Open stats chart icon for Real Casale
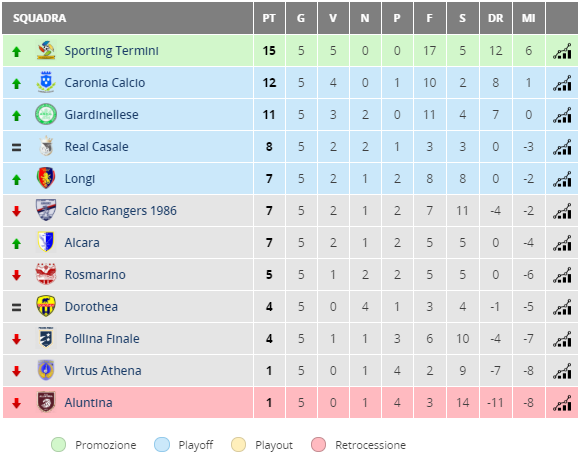This screenshot has height=460, width=583. 562,147
